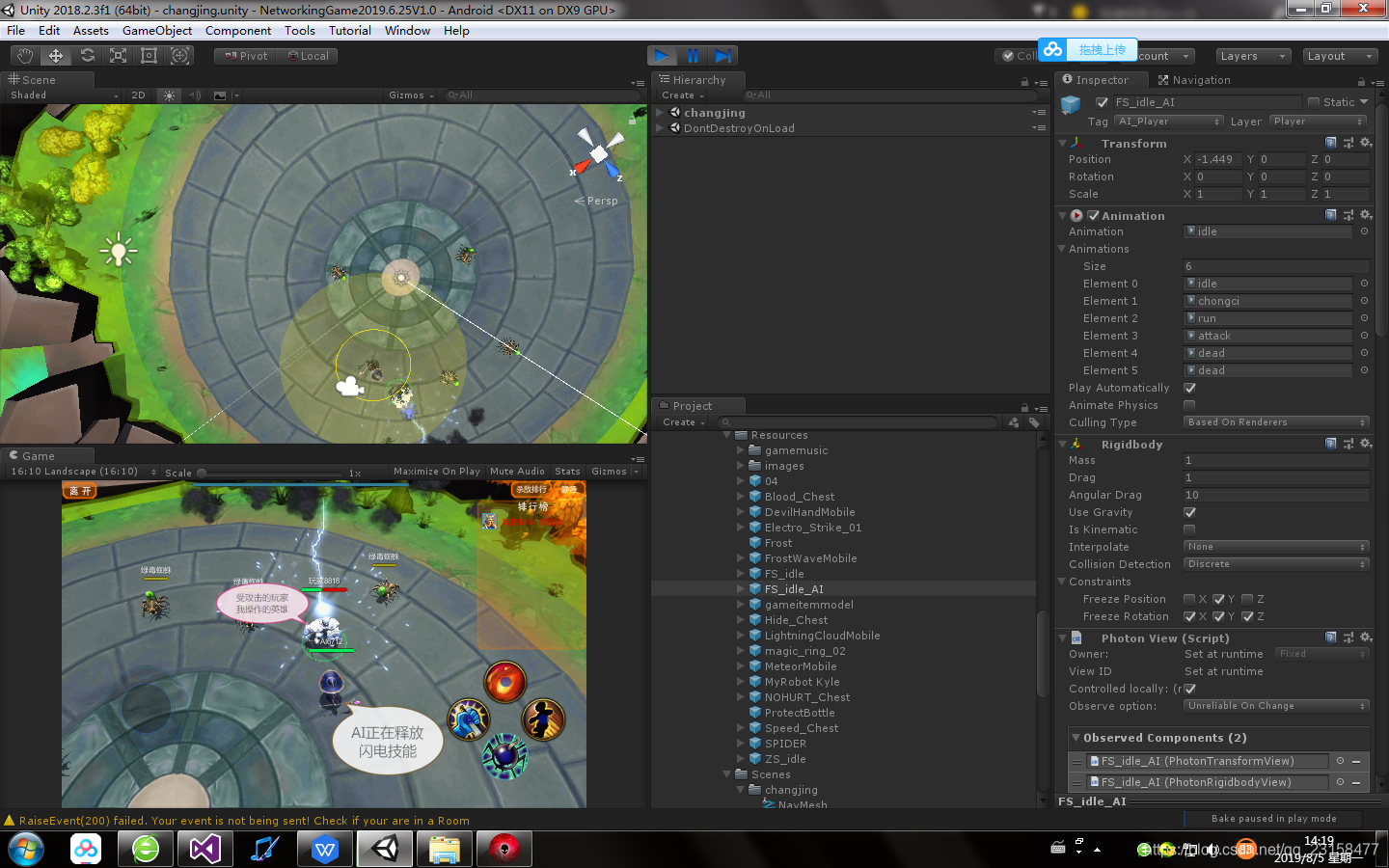The width and height of the screenshot is (1389, 868).
Task: Open Unity from the Windows taskbar
Action: click(x=386, y=849)
